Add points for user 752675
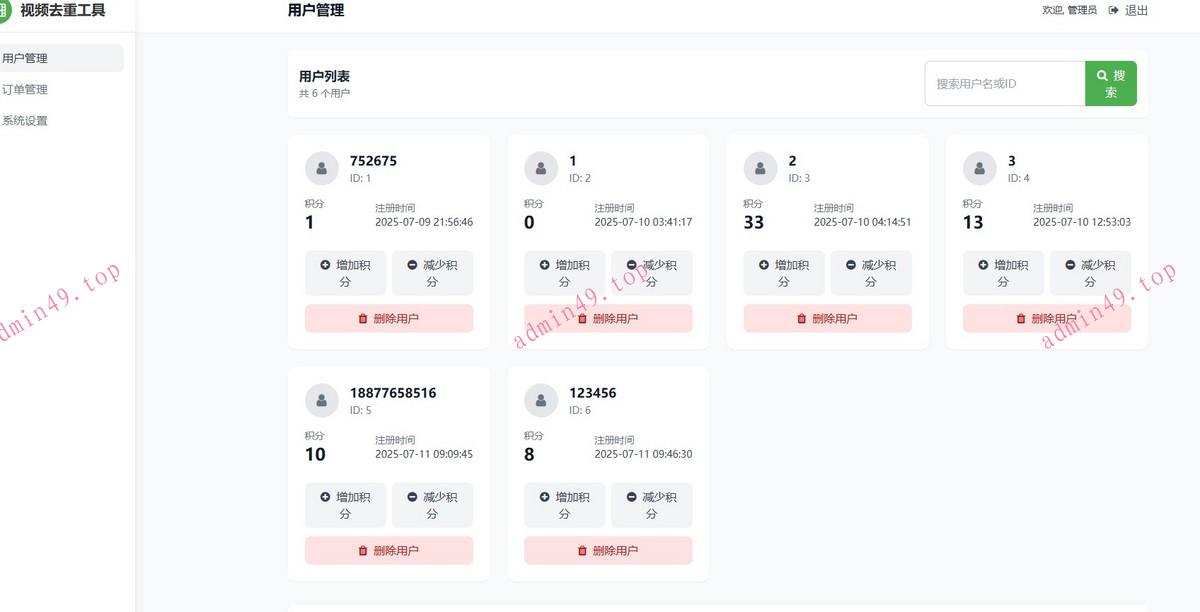Viewport: 1200px width, 612px height. pos(345,273)
